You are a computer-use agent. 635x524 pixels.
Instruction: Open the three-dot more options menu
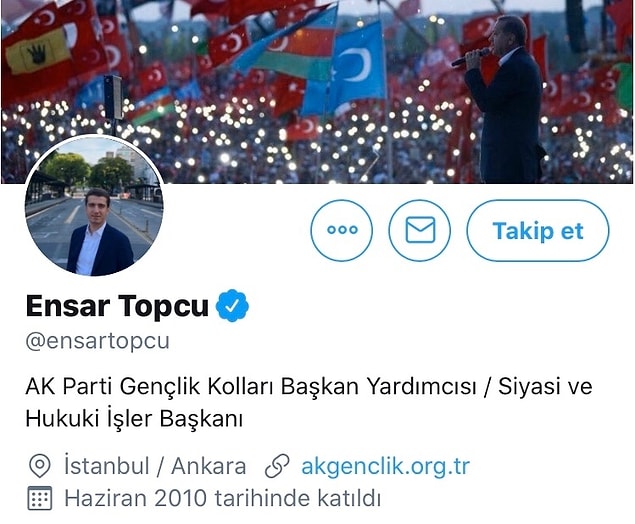[x=342, y=230]
